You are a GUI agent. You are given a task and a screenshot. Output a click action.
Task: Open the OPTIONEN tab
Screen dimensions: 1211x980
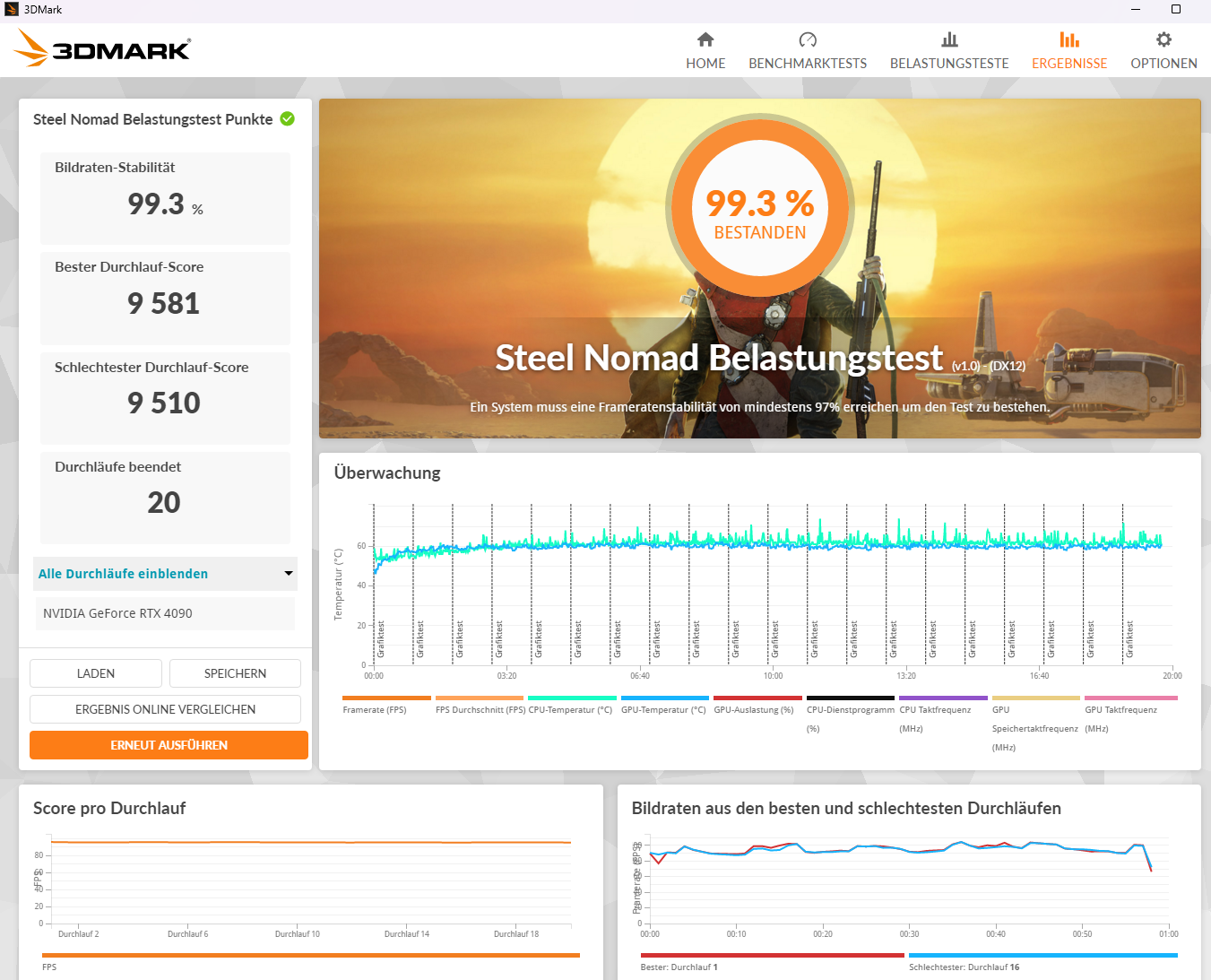1163,51
